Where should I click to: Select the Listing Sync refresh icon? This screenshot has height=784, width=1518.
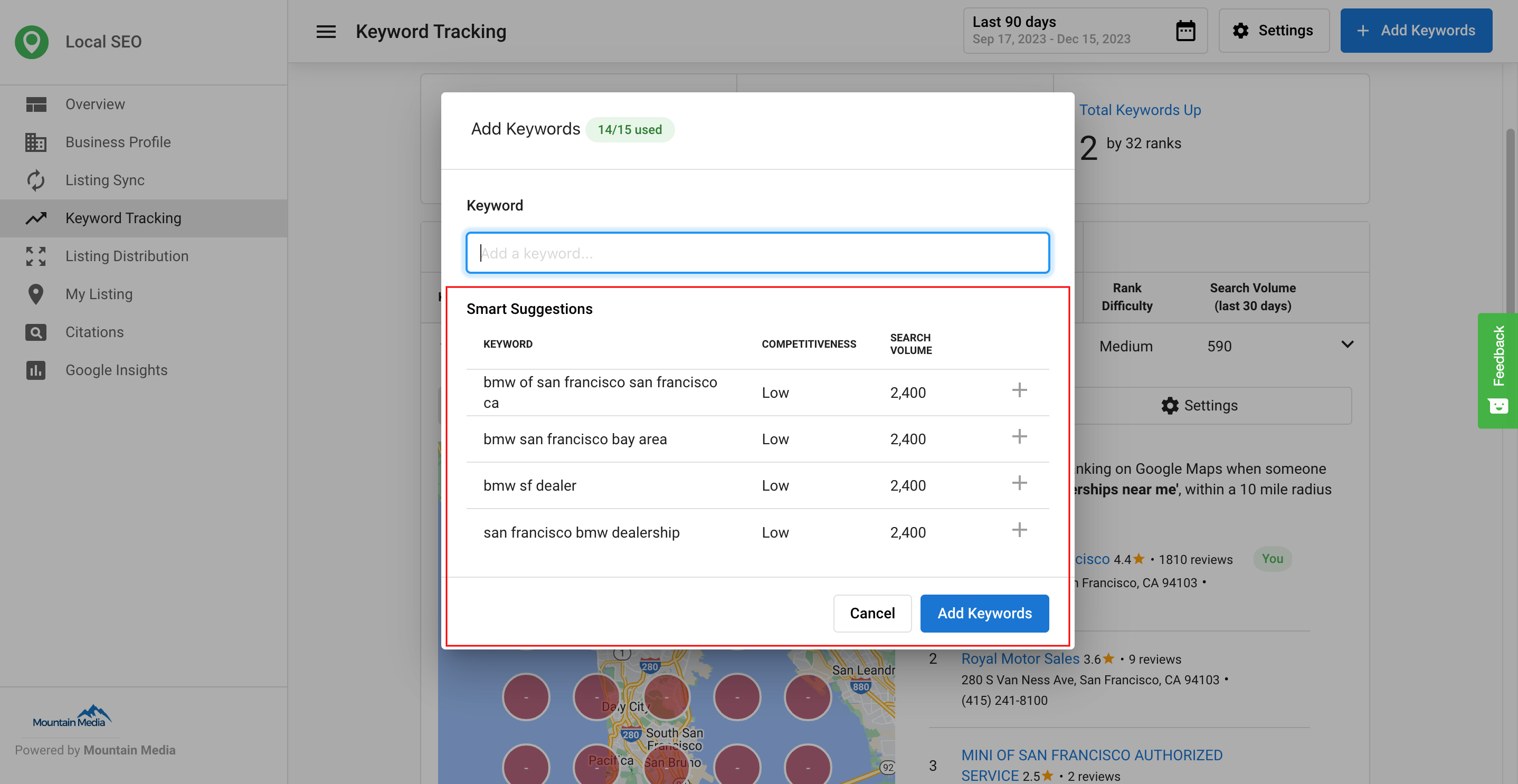35,180
